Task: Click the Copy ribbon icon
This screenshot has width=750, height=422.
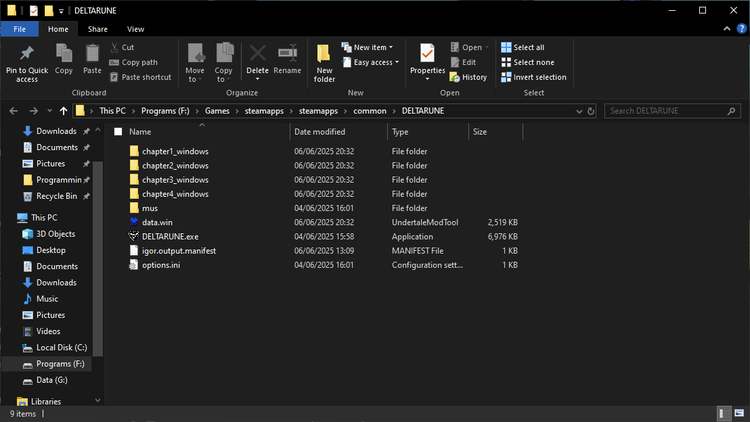Action: click(64, 53)
